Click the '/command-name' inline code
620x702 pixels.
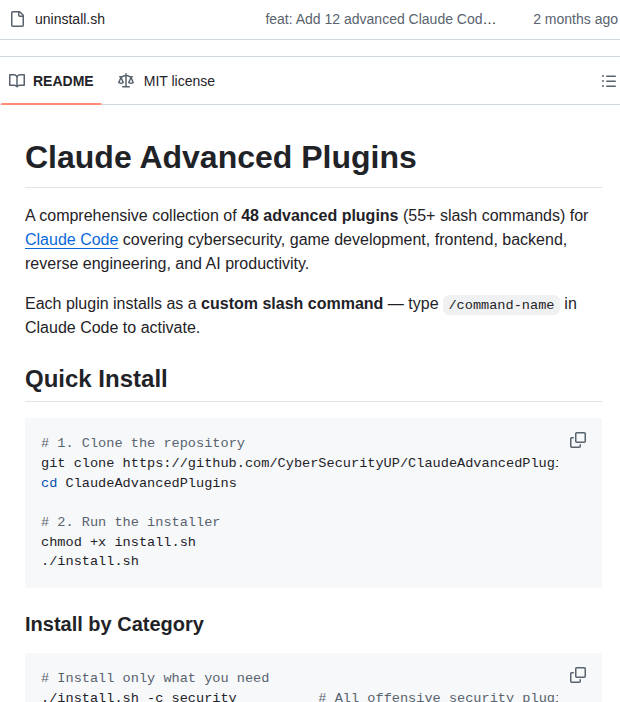(501, 305)
